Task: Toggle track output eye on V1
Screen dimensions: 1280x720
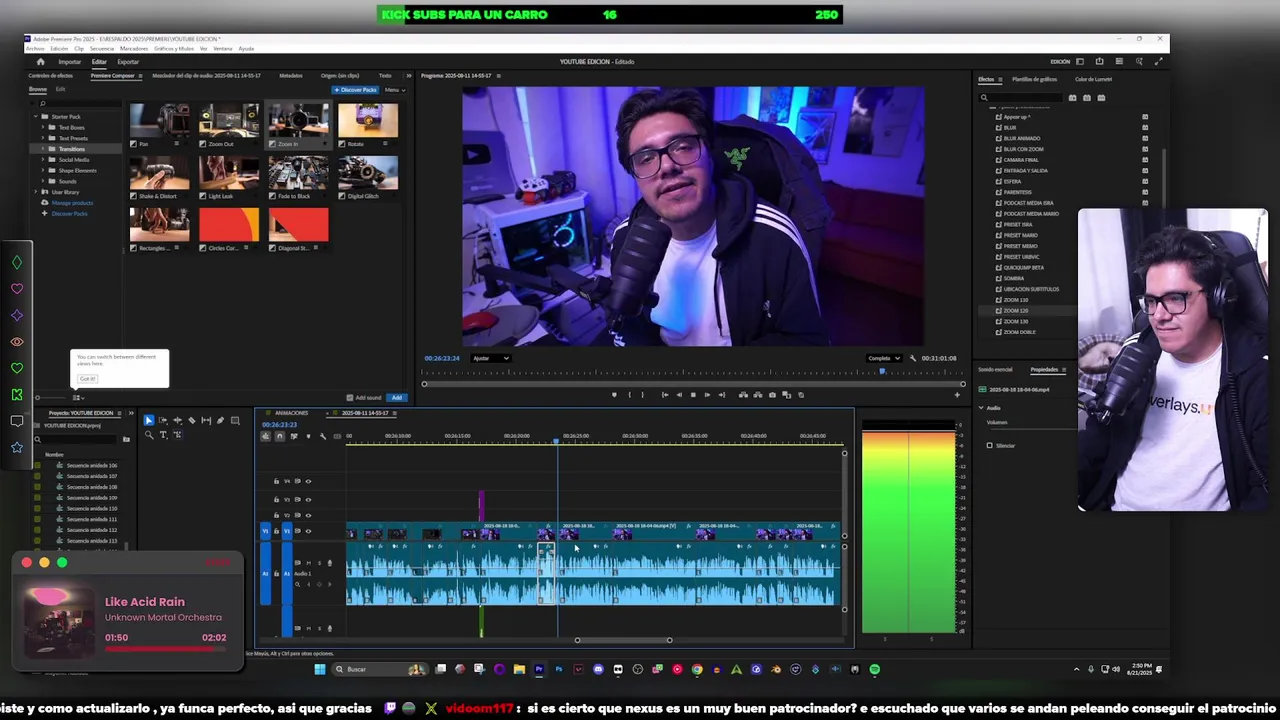Action: 308,531
